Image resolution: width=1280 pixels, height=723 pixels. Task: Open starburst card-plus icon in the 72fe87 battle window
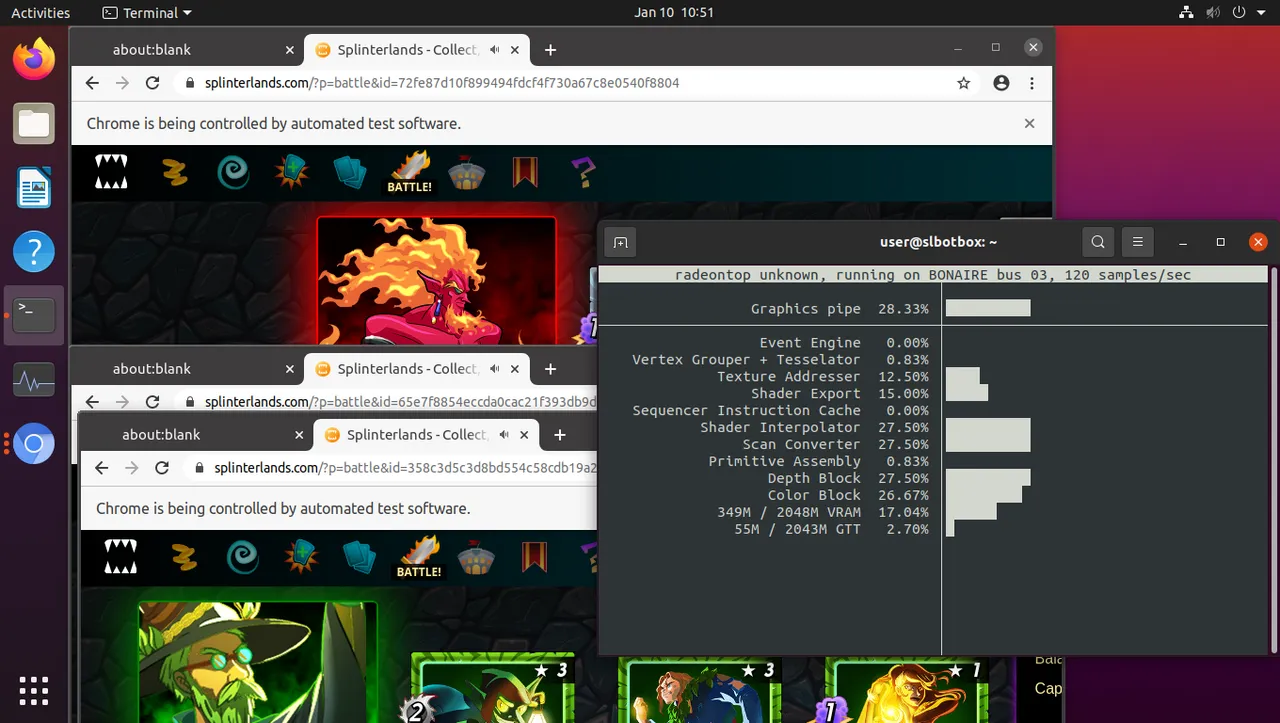point(292,172)
